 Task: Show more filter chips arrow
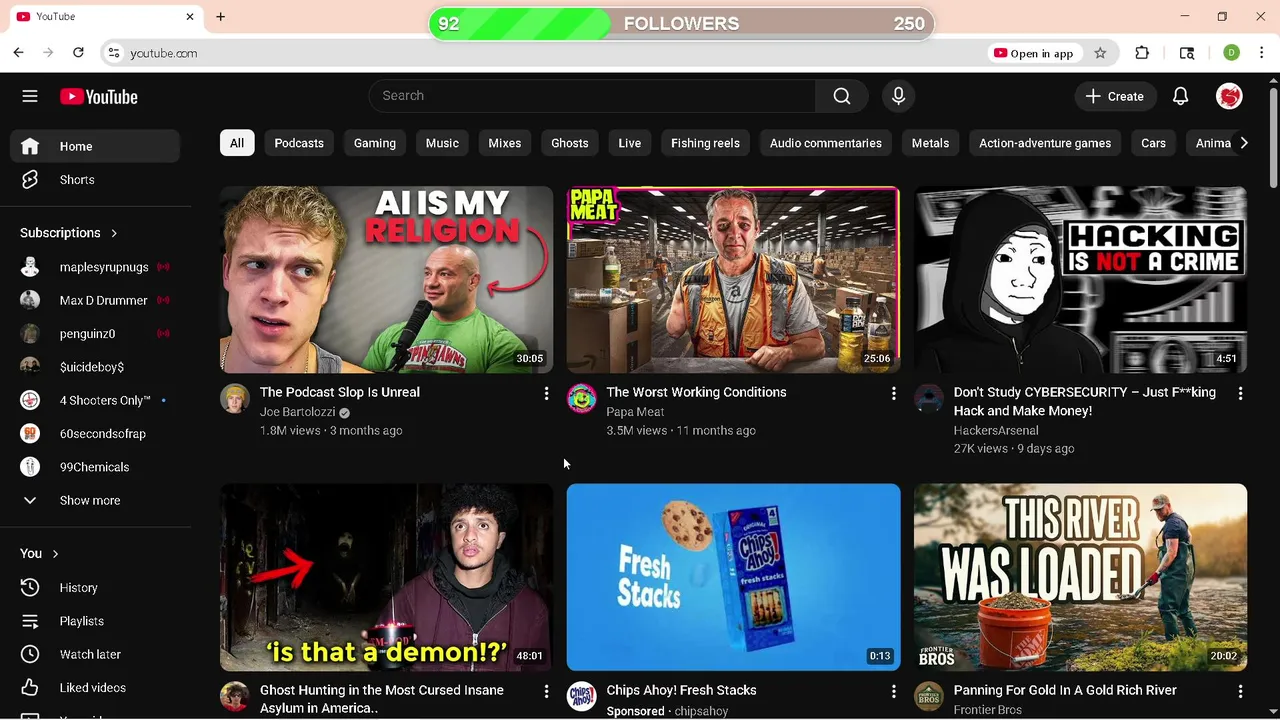point(1243,143)
